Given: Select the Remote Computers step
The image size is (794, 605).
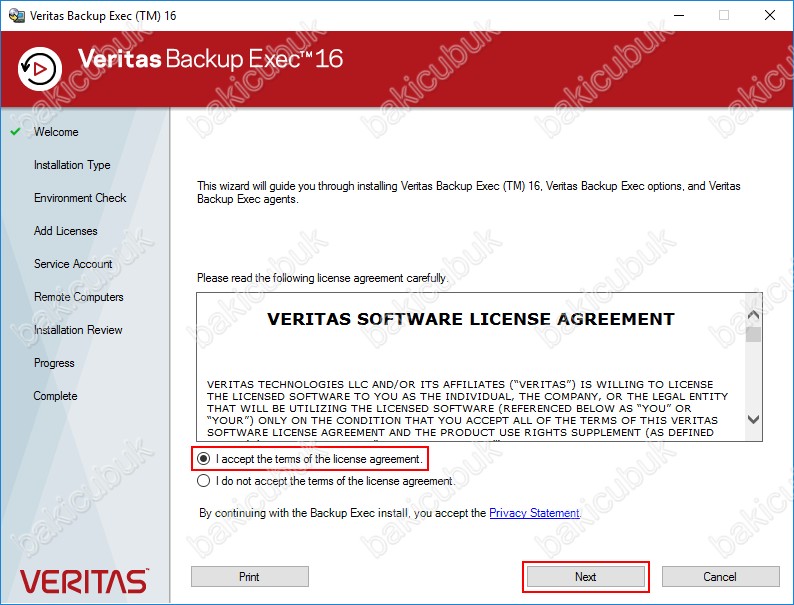Looking at the screenshot, I should pyautogui.click(x=78, y=297).
